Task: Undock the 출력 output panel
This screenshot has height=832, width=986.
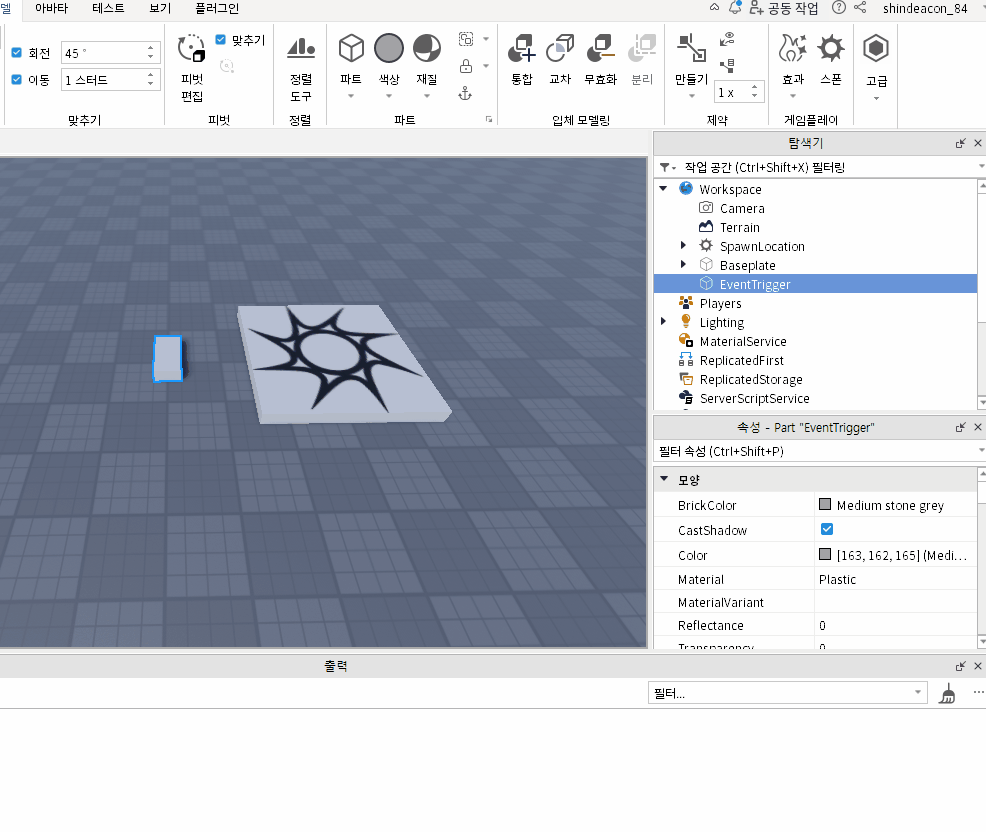Action: coord(960,666)
